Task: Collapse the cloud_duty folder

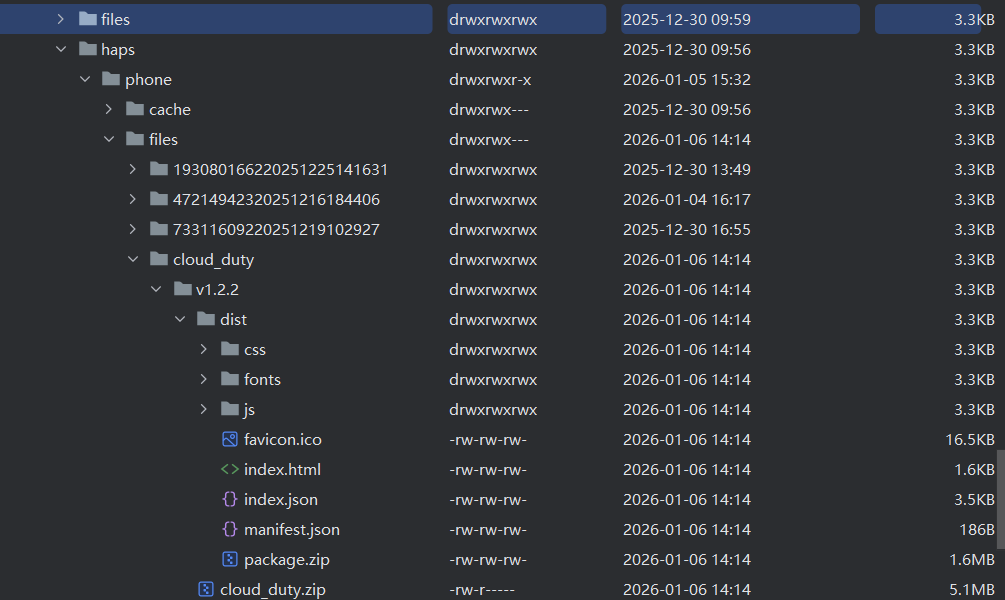Action: click(x=133, y=259)
